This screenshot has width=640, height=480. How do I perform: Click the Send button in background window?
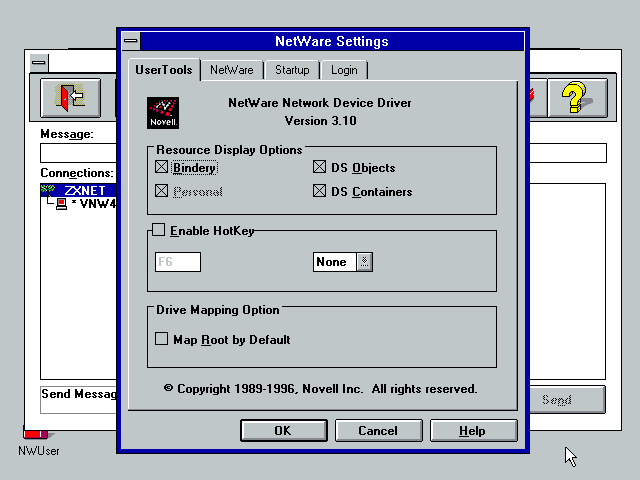(x=567, y=400)
